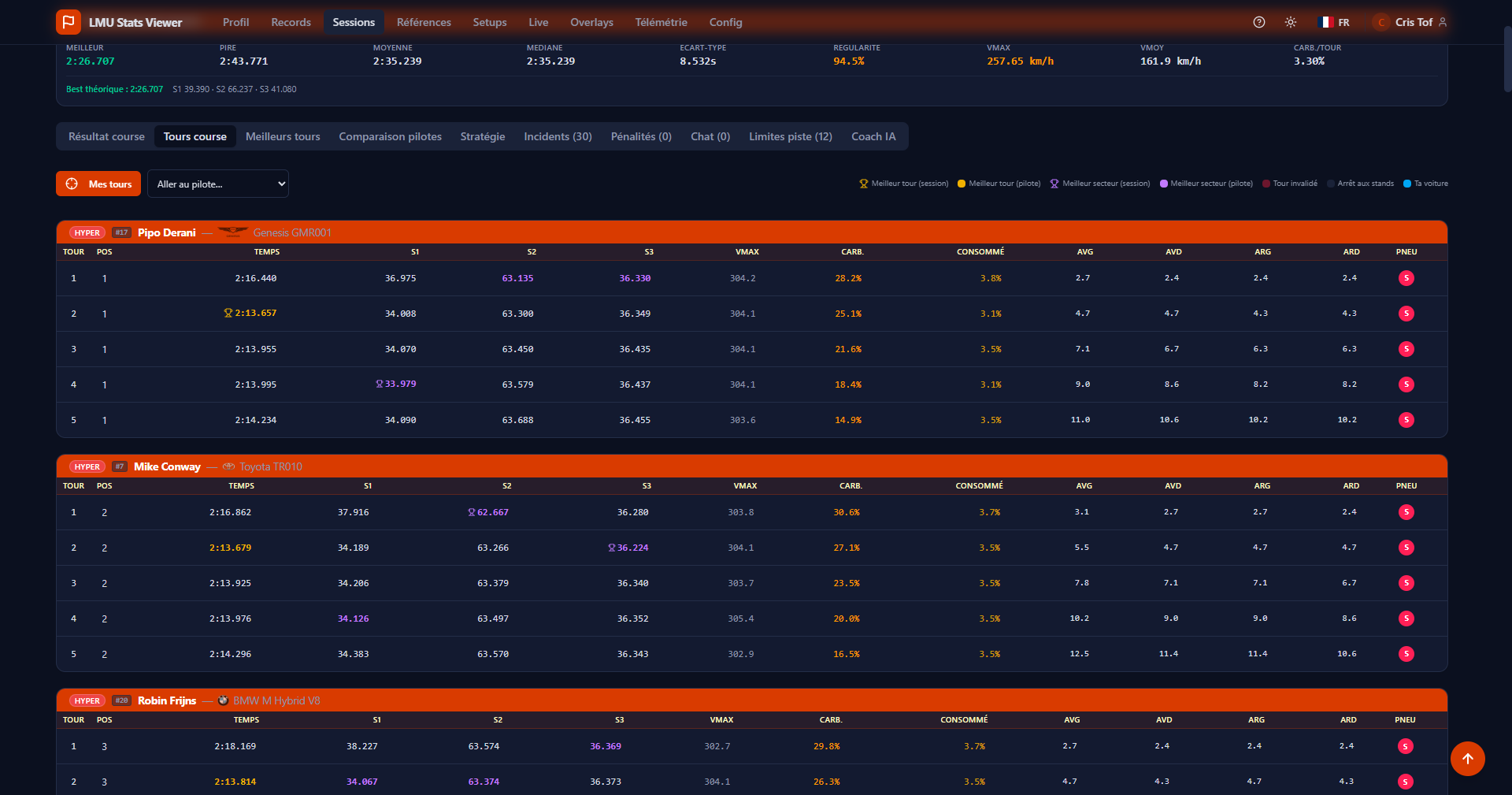This screenshot has height=795, width=1512.
Task: Click the HYPER badge on Mike Conway header
Action: click(87, 466)
